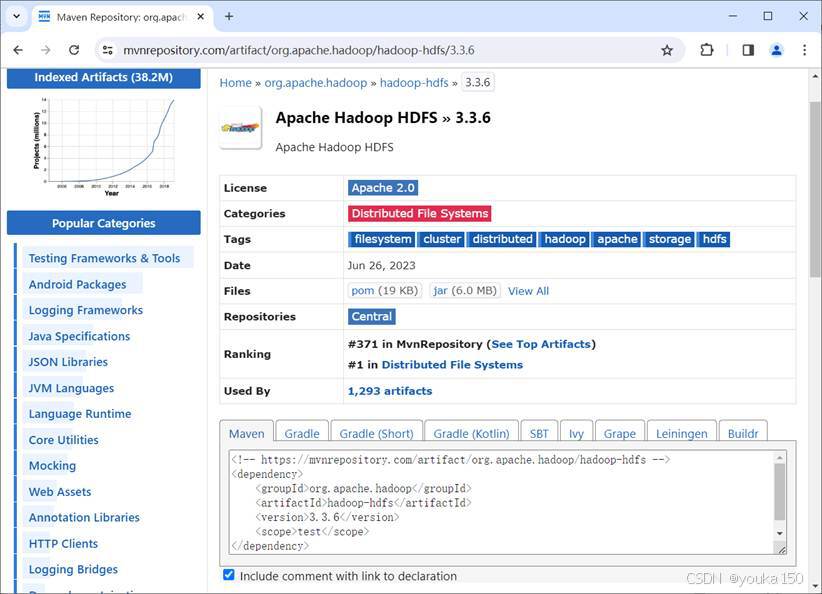Toggle the browser side panel icon
The height and width of the screenshot is (594, 822).
(x=748, y=50)
